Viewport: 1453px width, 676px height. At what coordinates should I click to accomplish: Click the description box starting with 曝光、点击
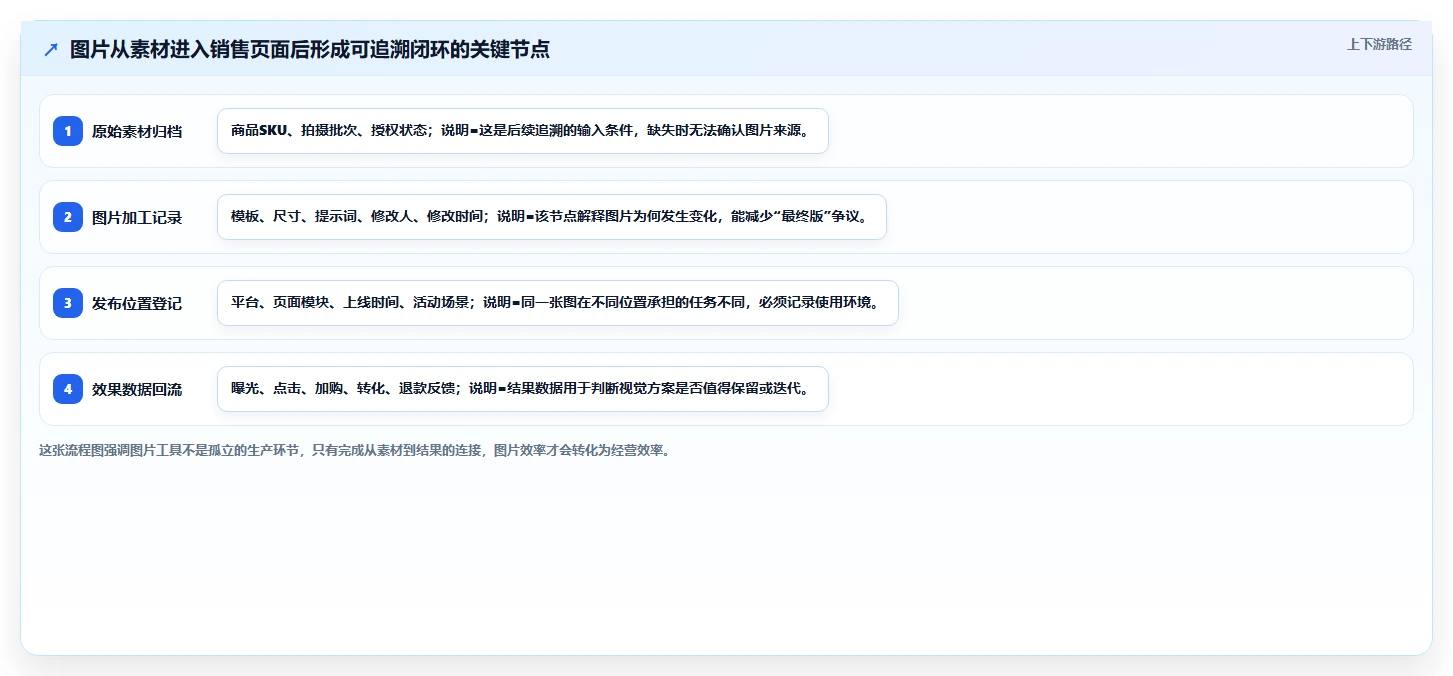click(523, 389)
